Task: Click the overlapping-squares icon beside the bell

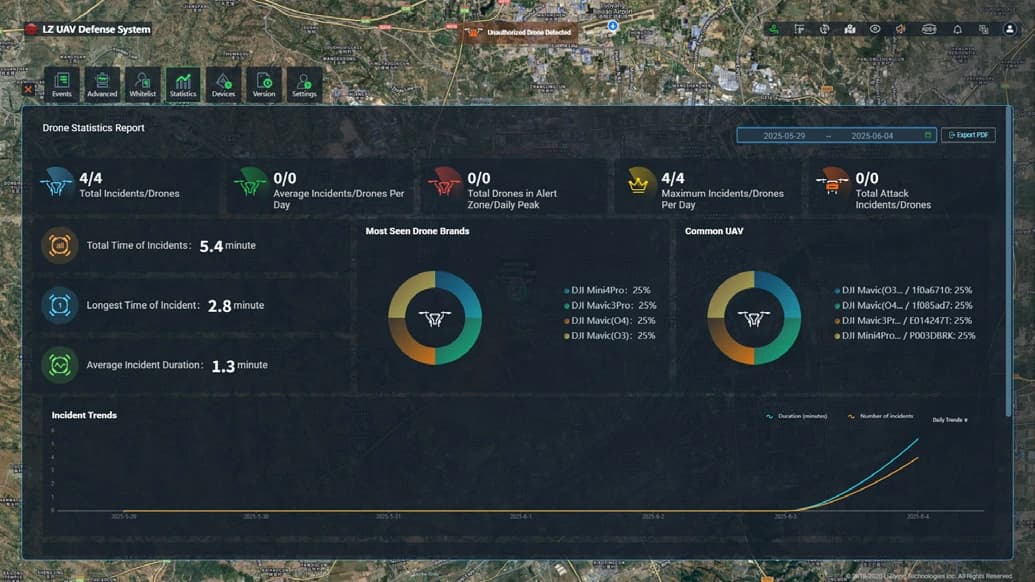Action: pyautogui.click(x=984, y=29)
